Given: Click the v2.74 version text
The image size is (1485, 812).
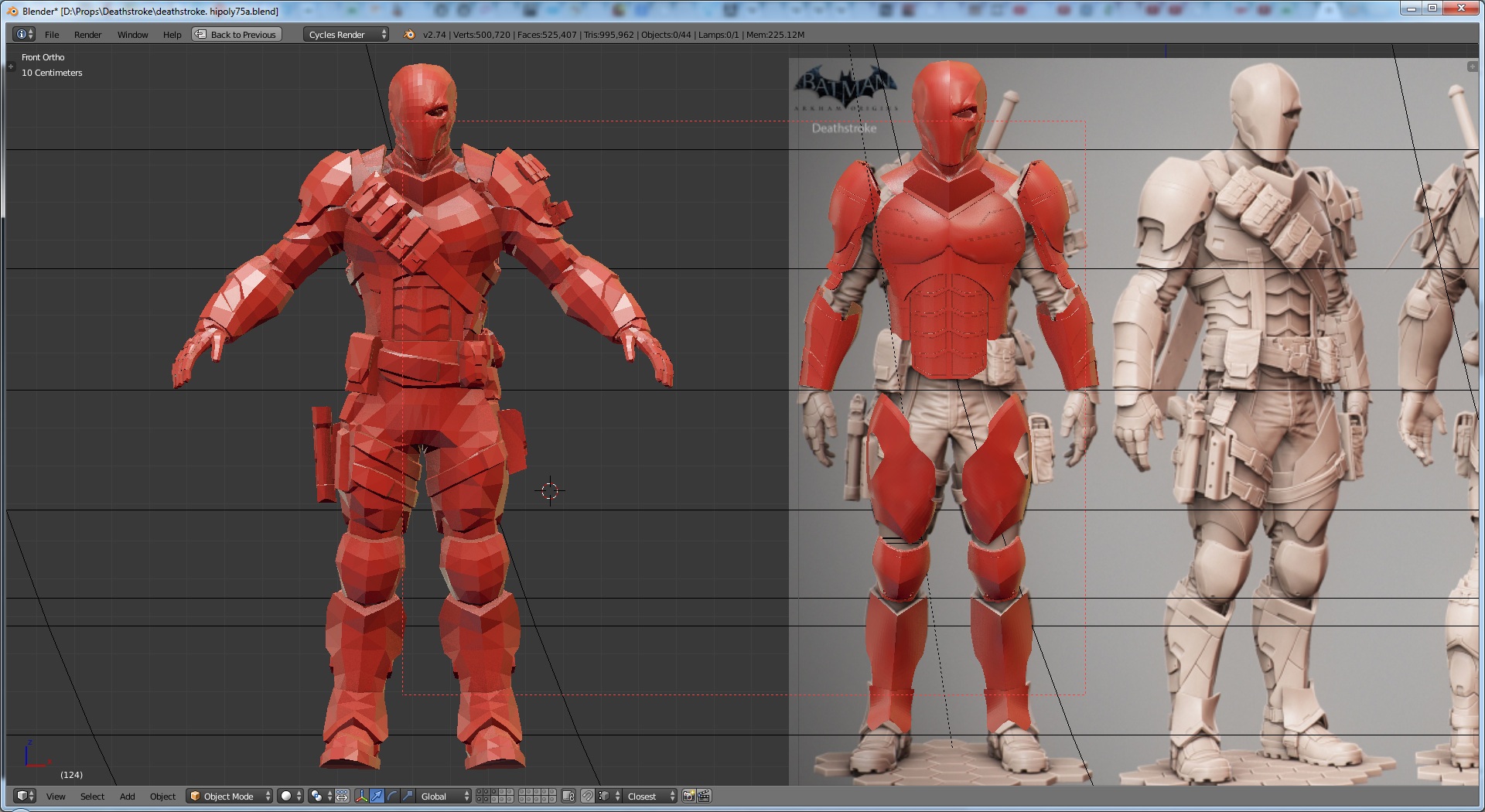Looking at the screenshot, I should [x=435, y=35].
